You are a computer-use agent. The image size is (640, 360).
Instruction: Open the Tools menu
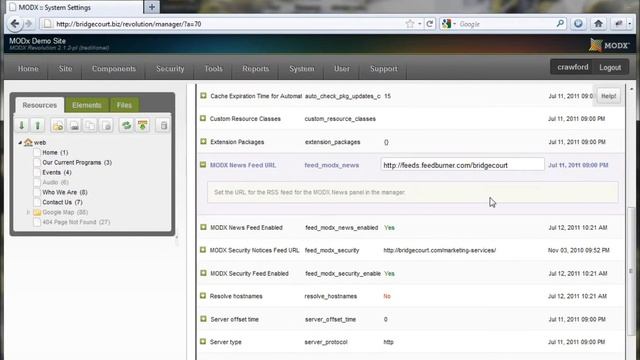coord(213,69)
